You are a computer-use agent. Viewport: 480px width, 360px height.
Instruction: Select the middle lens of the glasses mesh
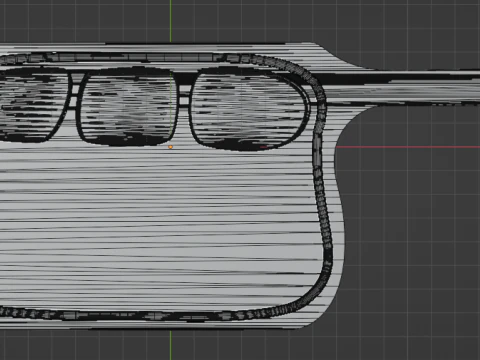(x=128, y=107)
